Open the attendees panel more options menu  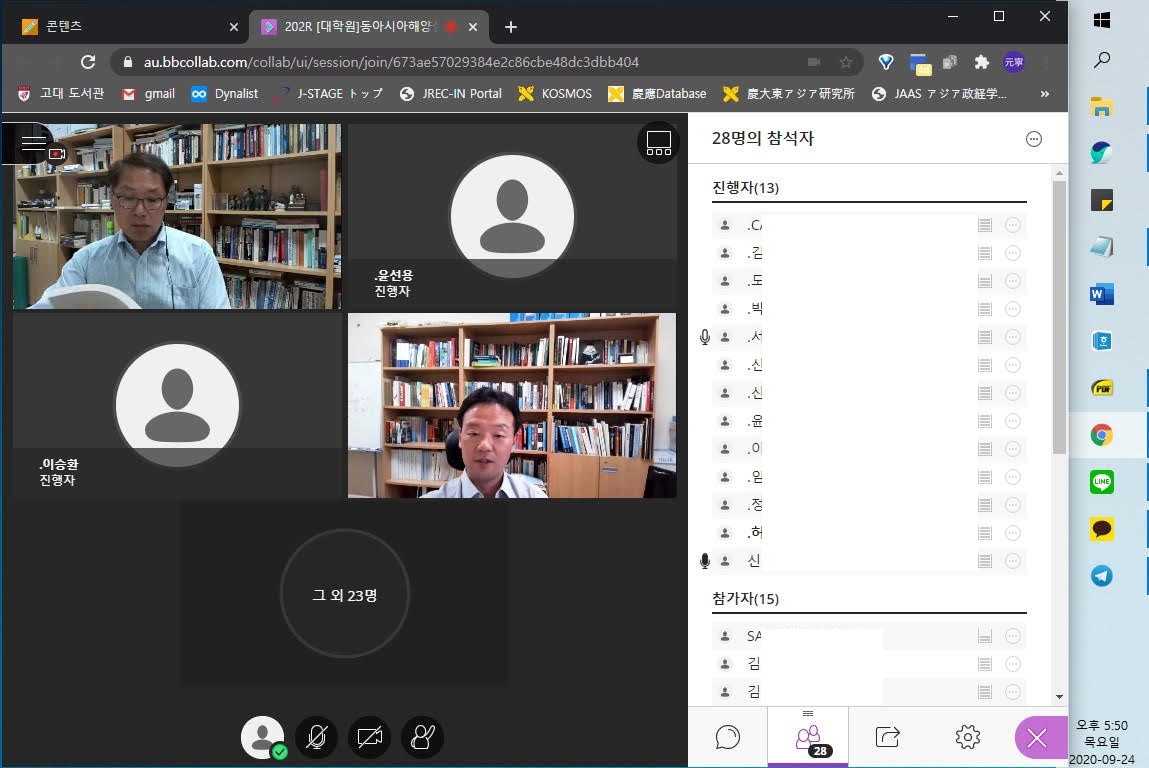[x=1034, y=139]
